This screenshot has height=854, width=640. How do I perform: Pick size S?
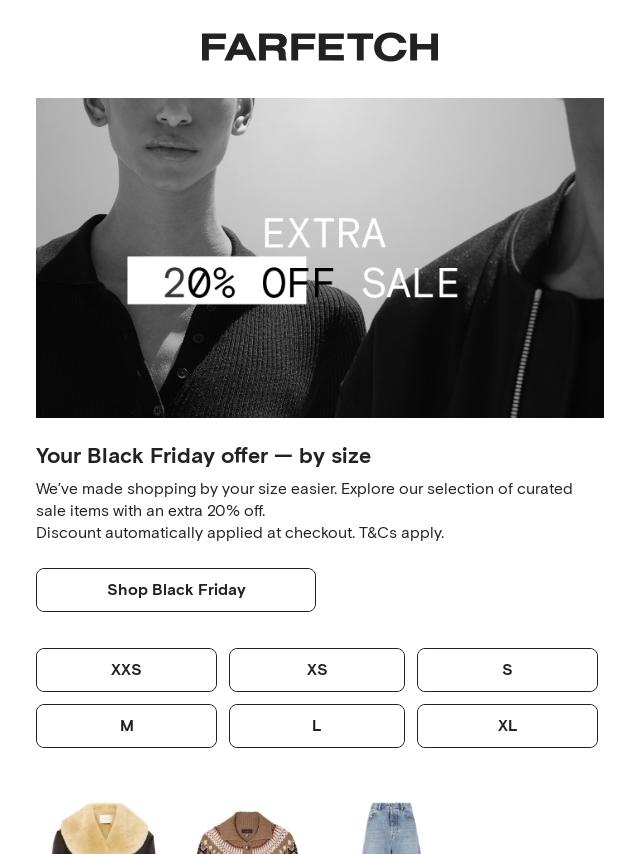point(507,670)
